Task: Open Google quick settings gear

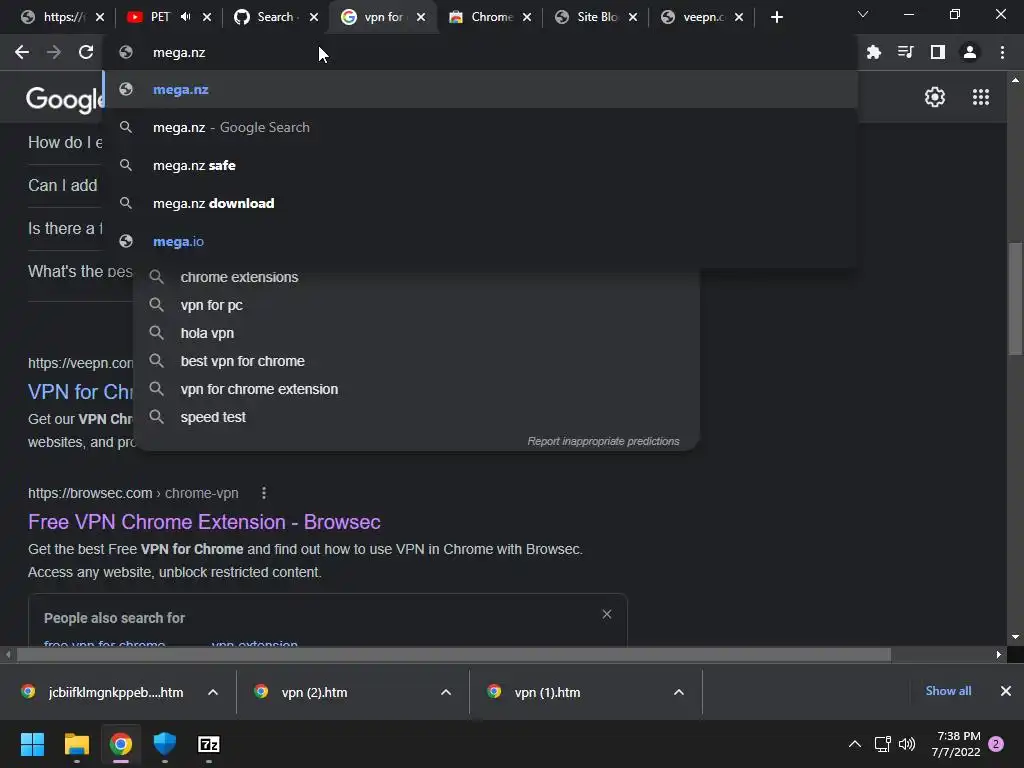Action: pos(935,97)
